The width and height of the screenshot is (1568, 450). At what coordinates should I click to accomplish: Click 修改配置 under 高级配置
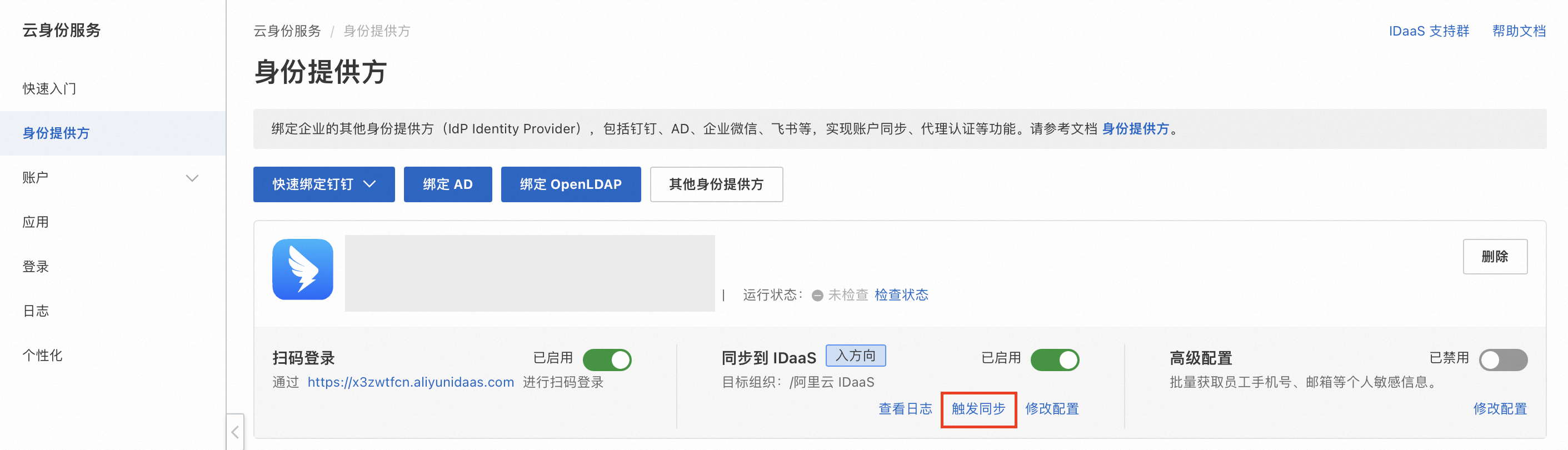[1500, 408]
